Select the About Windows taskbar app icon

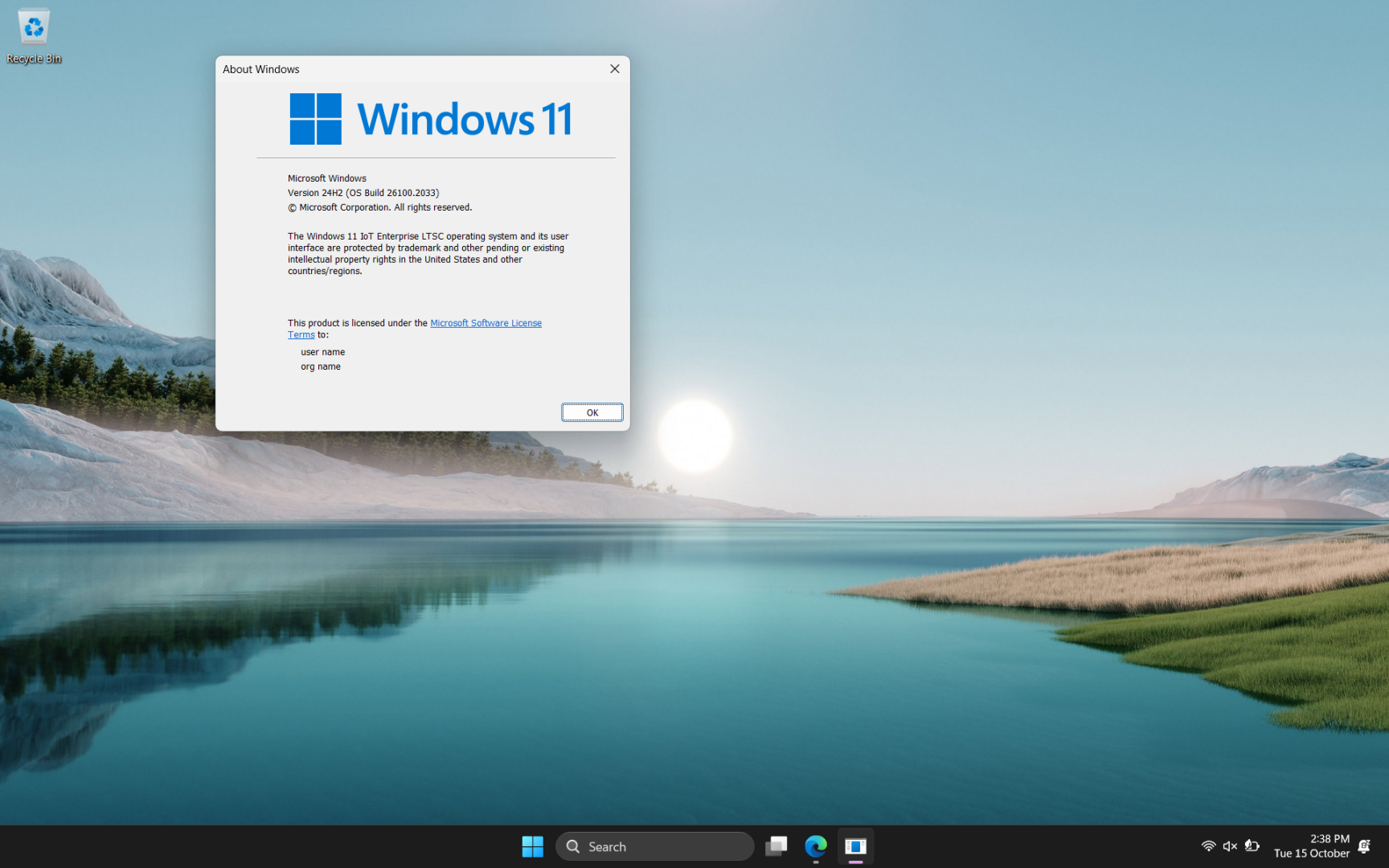[x=855, y=846]
